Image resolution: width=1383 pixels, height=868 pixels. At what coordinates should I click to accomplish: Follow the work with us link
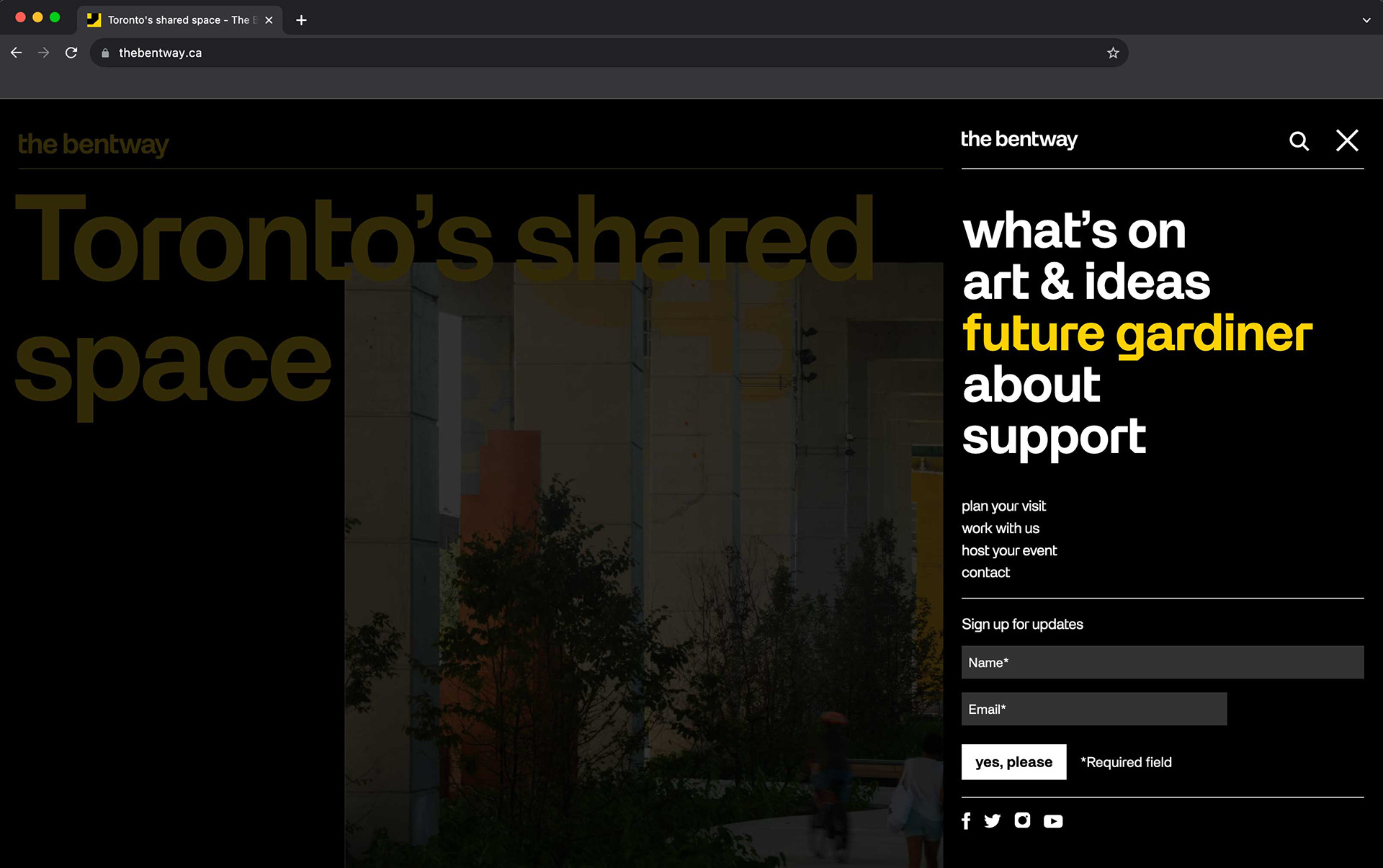pos(1001,528)
